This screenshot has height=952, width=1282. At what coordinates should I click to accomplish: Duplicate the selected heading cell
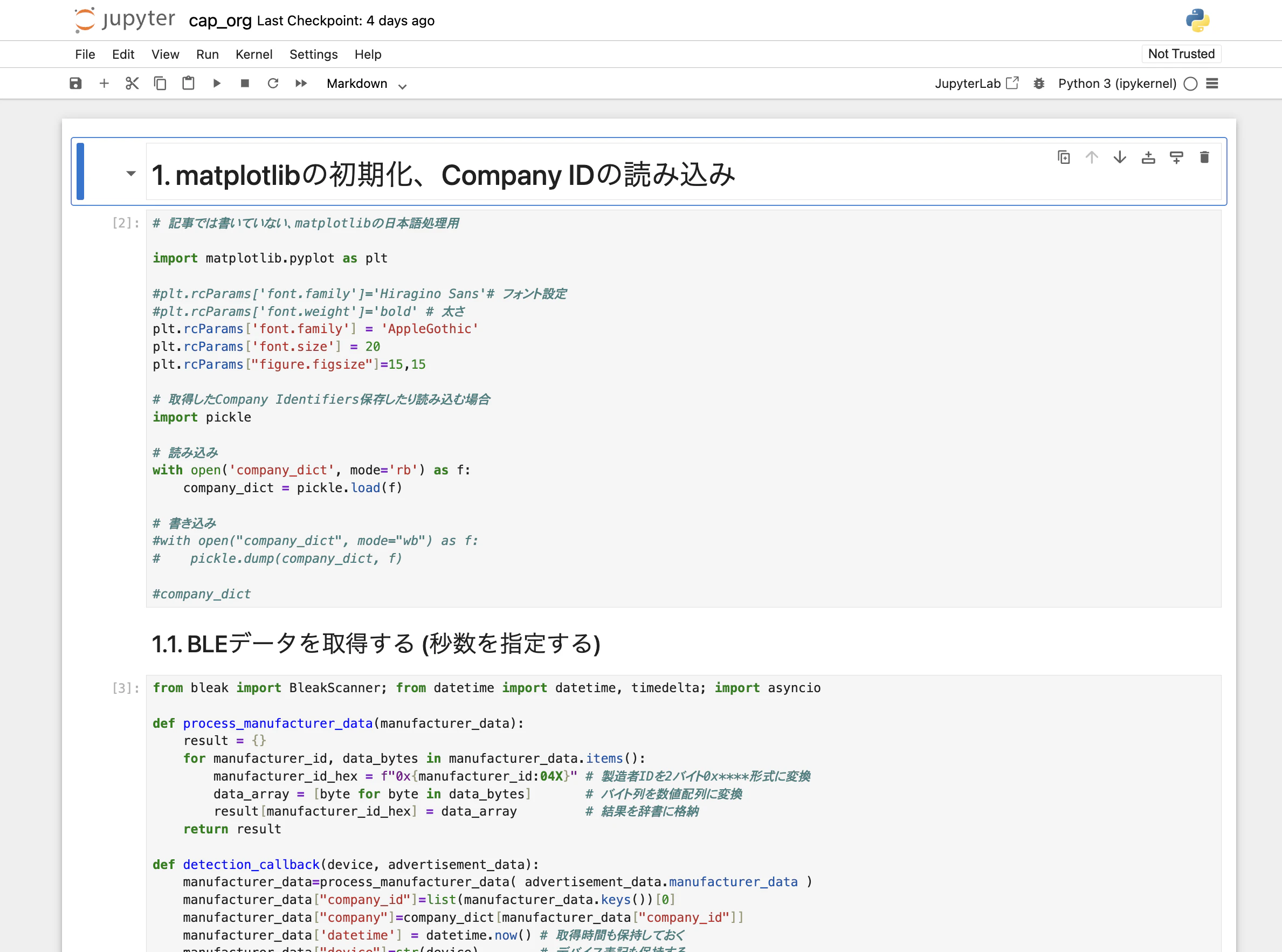coord(1064,157)
